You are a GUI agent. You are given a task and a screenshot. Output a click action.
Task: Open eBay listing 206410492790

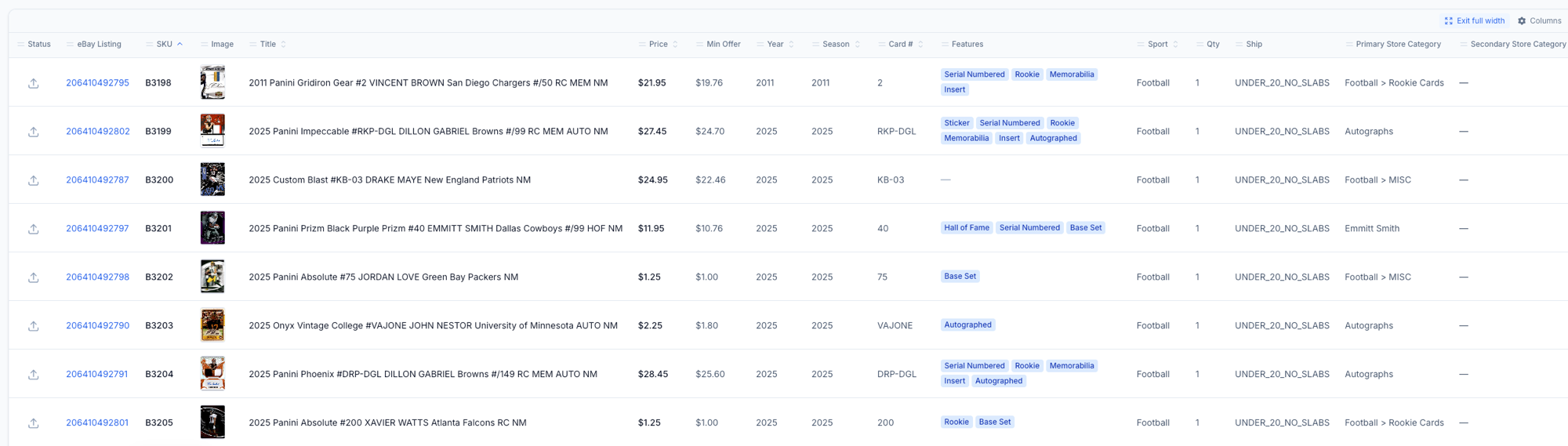click(97, 325)
